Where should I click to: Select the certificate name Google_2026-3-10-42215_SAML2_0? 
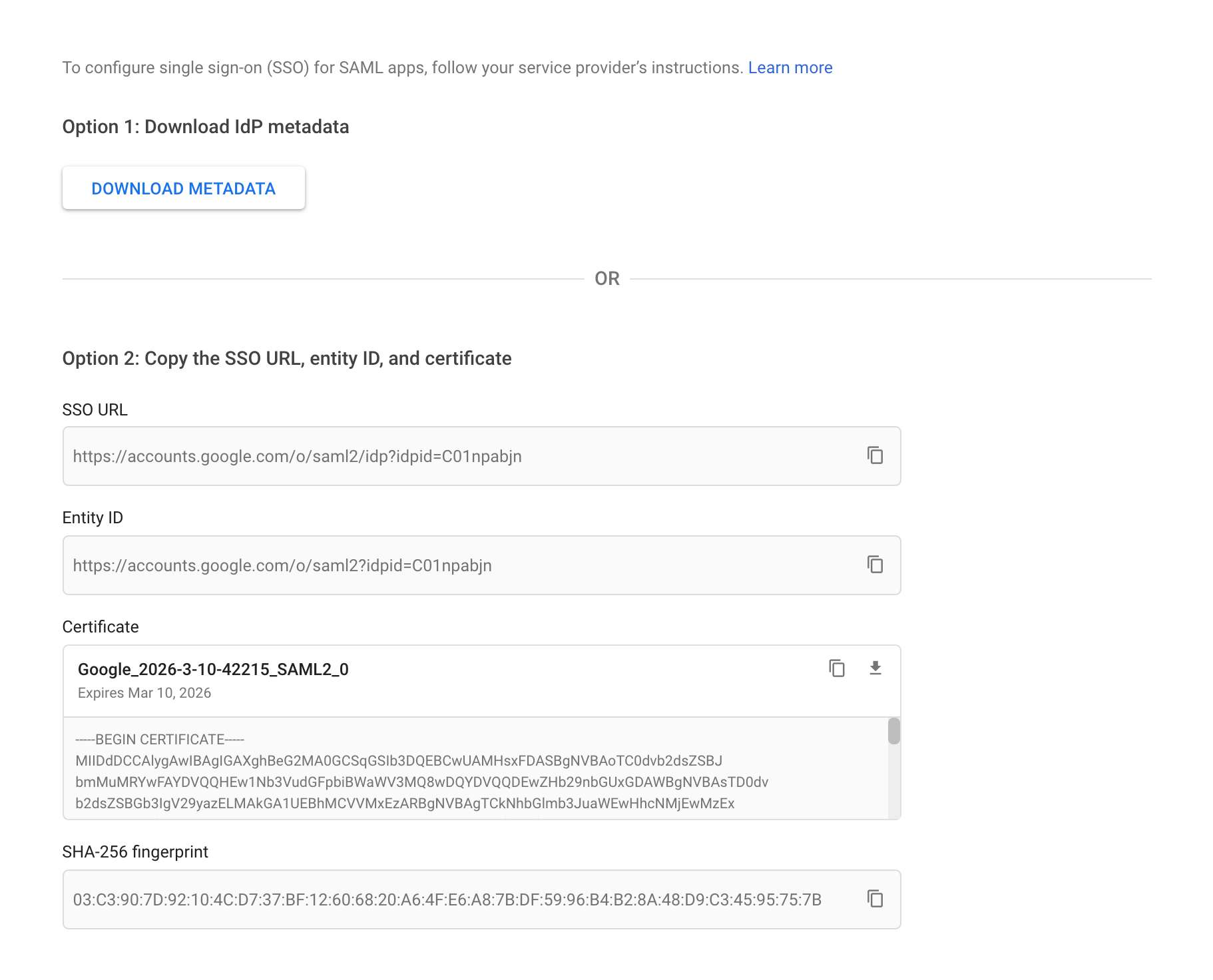click(x=213, y=669)
